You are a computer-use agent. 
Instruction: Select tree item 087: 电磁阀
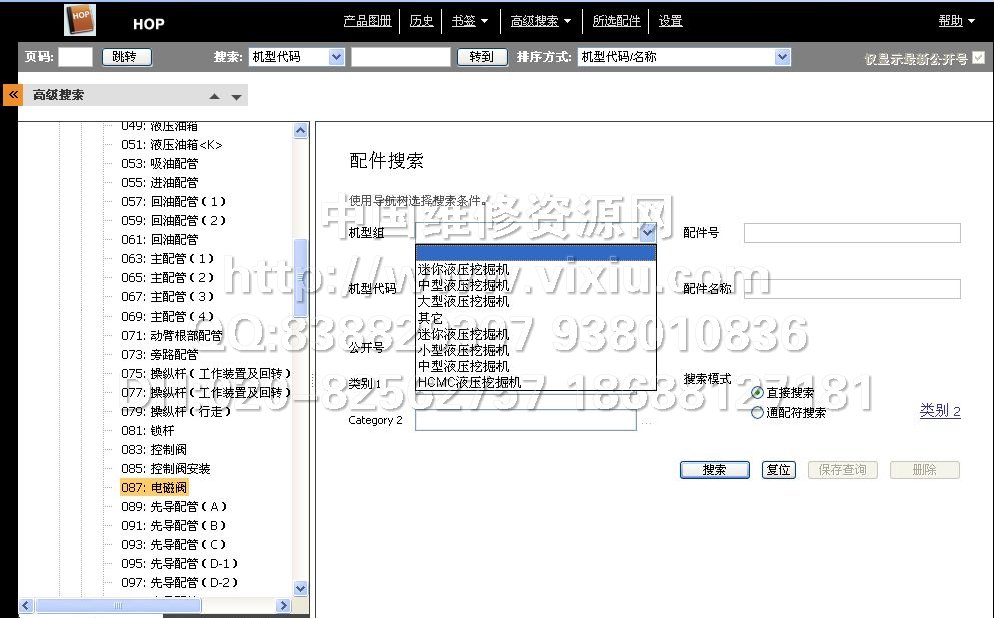pyautogui.click(x=153, y=488)
